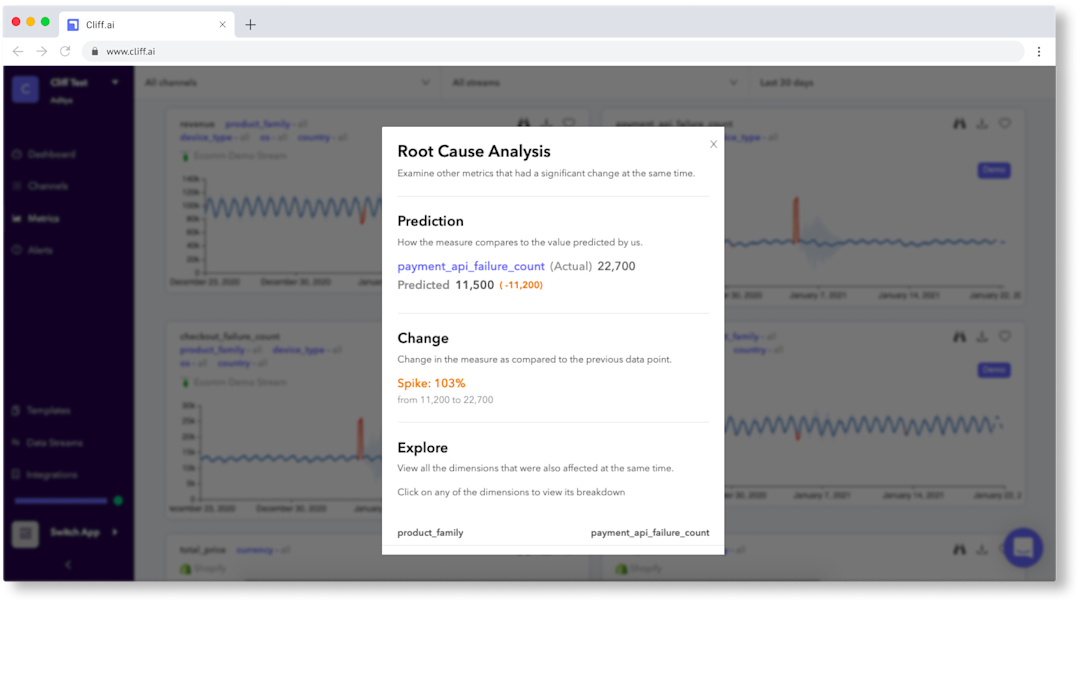Select the product_family dimension row in Explore
Image resolution: width=1080 pixels, height=677 pixels.
553,532
